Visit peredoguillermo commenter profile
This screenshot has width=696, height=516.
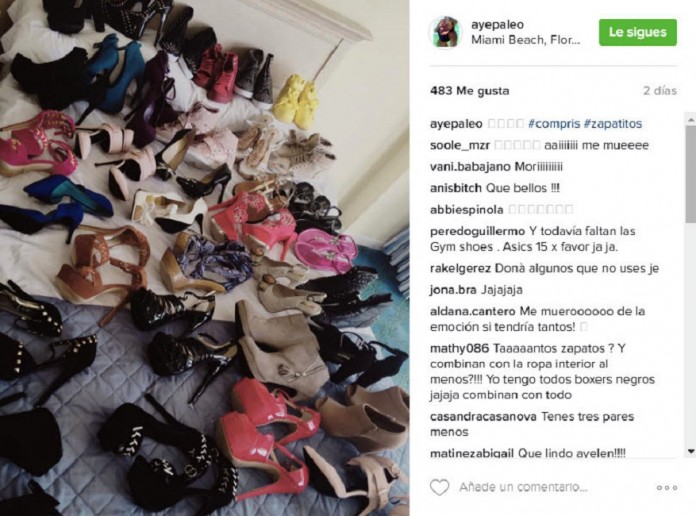pyautogui.click(x=477, y=231)
